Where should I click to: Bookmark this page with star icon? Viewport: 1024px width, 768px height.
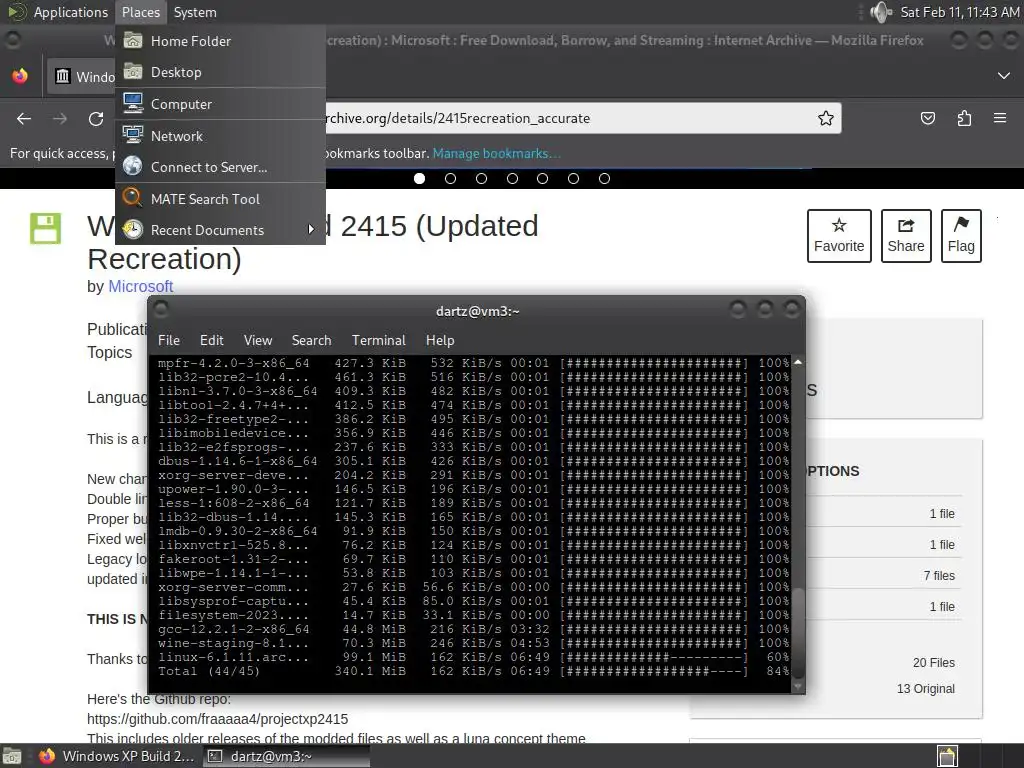point(825,118)
